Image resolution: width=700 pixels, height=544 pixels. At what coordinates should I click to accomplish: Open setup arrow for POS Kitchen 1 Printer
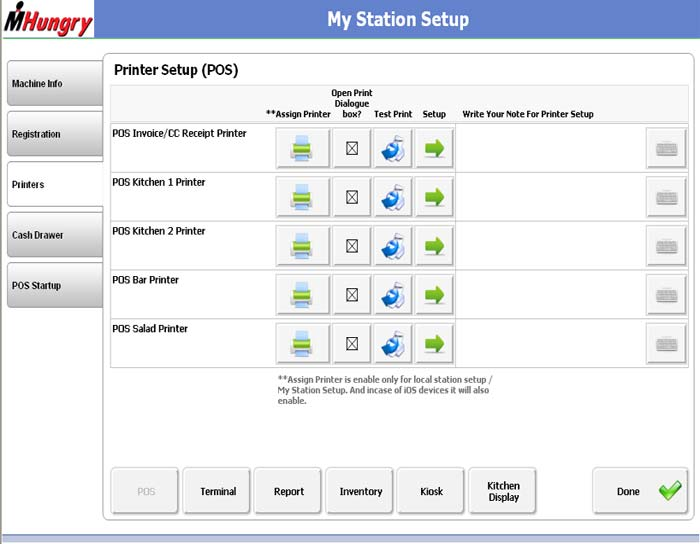point(434,197)
